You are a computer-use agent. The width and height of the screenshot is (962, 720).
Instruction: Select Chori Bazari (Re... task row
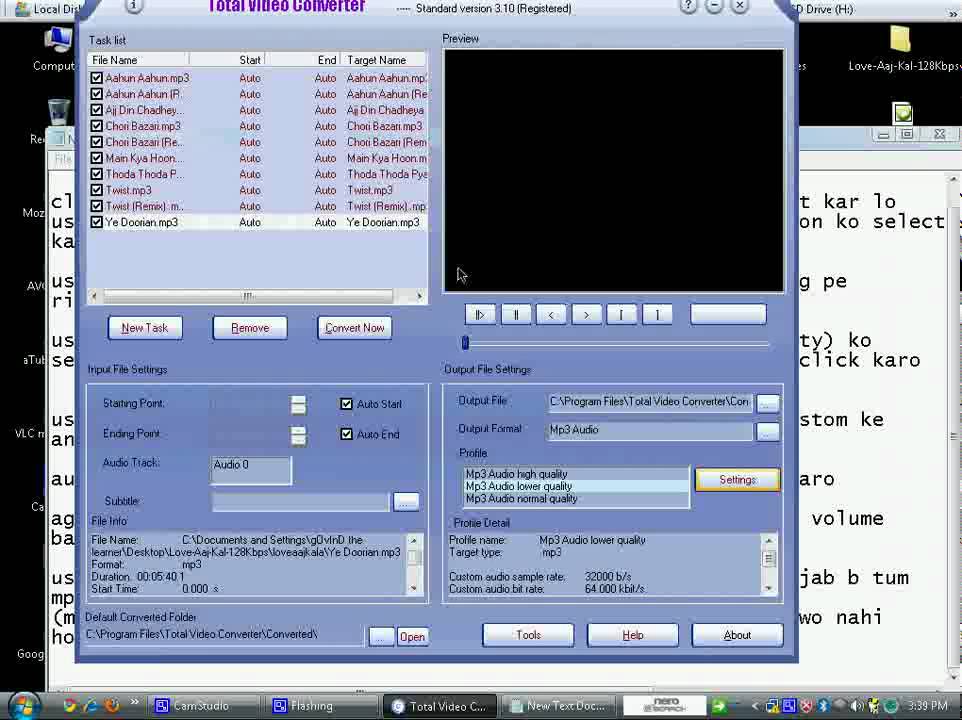click(258, 142)
